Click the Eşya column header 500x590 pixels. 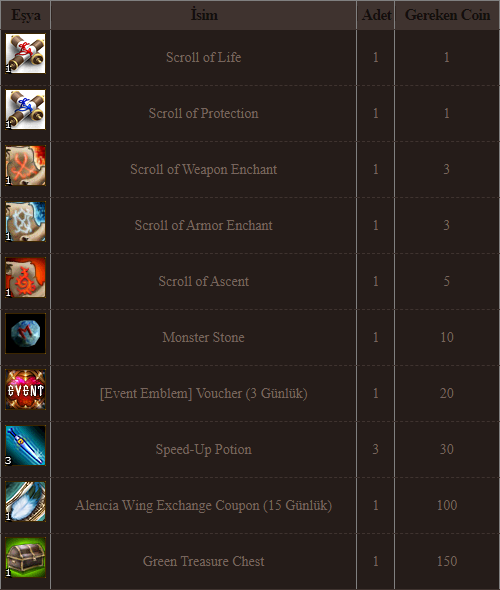26,15
